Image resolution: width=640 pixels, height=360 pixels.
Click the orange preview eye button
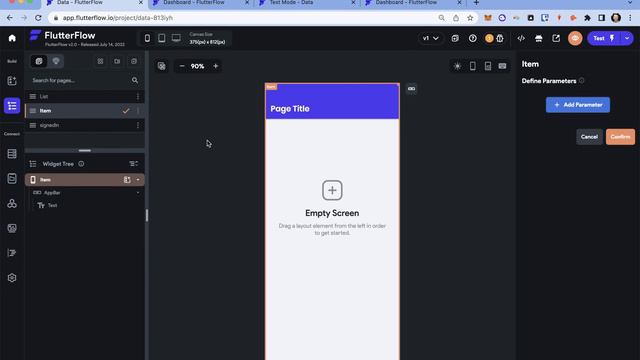coord(575,38)
